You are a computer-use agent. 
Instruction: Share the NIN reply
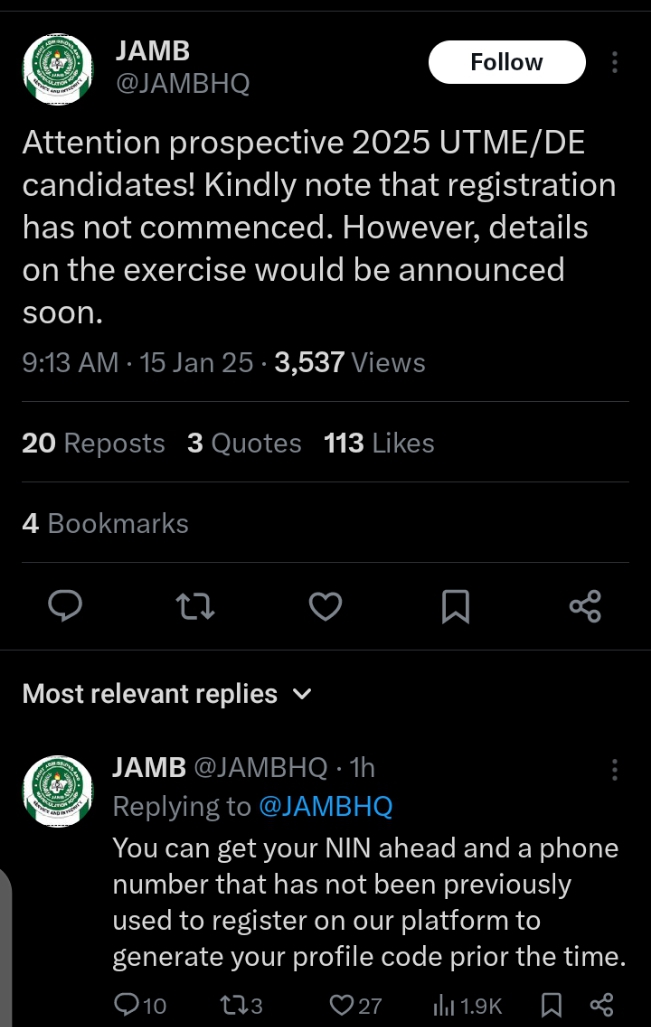click(601, 1005)
